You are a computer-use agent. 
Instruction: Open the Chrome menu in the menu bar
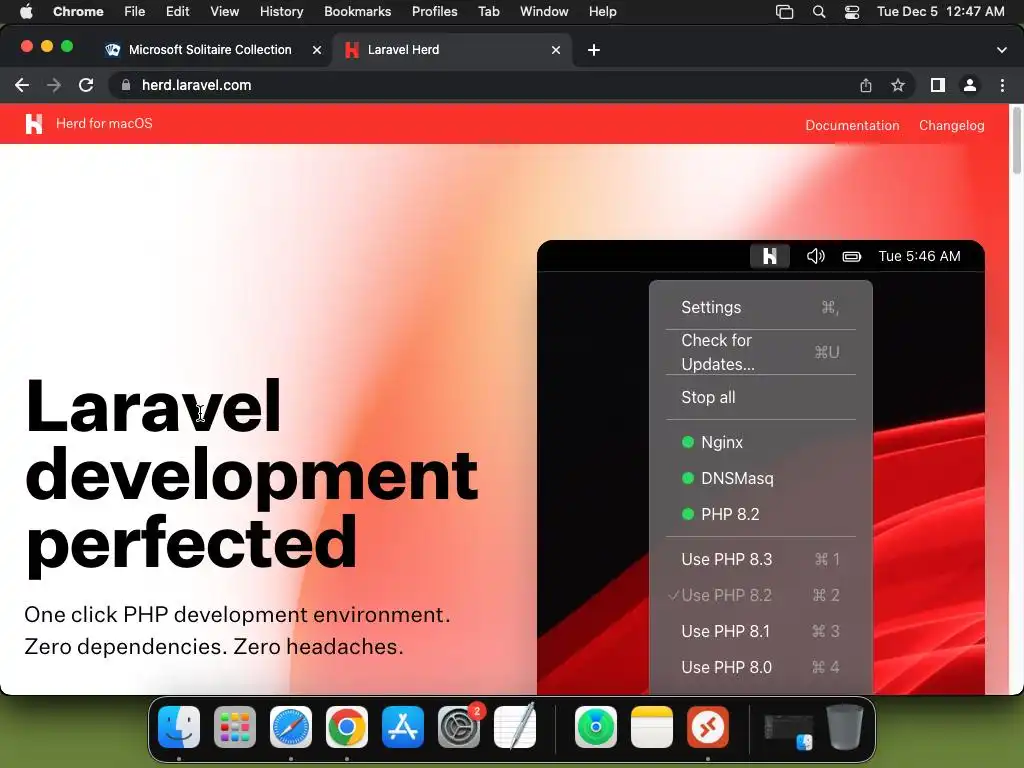click(x=78, y=11)
